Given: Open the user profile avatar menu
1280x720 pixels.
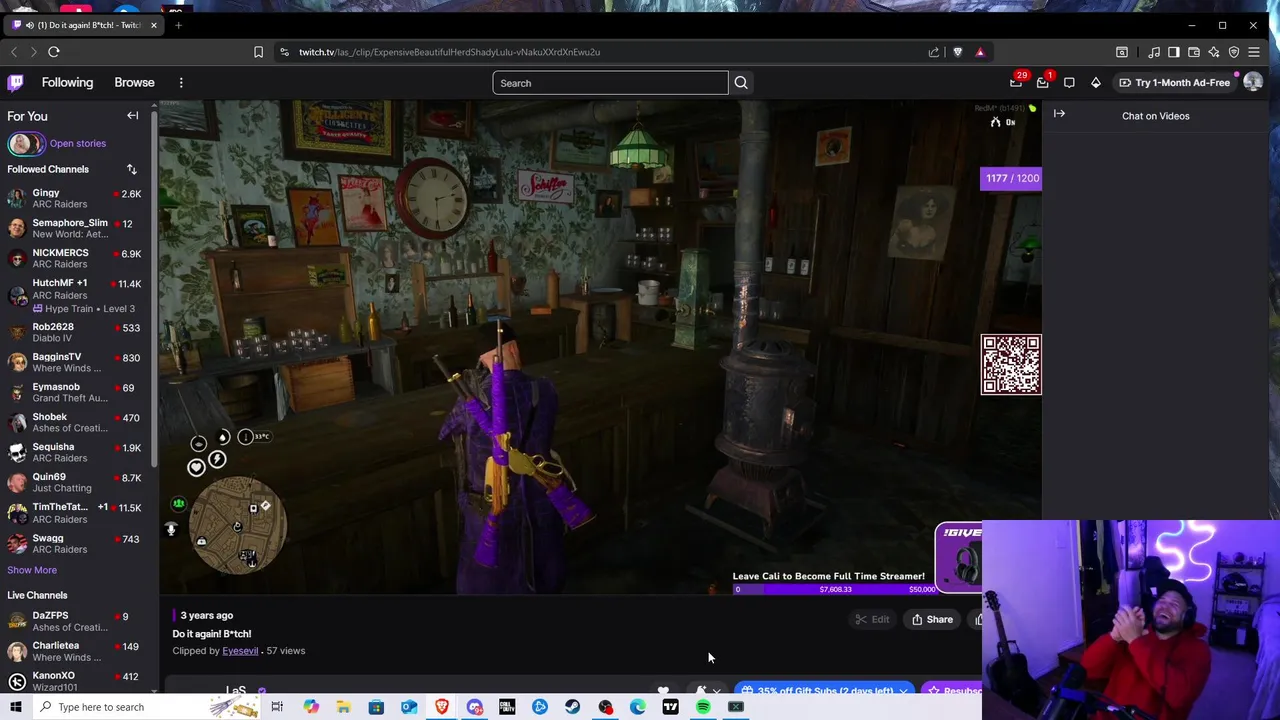Looking at the screenshot, I should 1252,83.
